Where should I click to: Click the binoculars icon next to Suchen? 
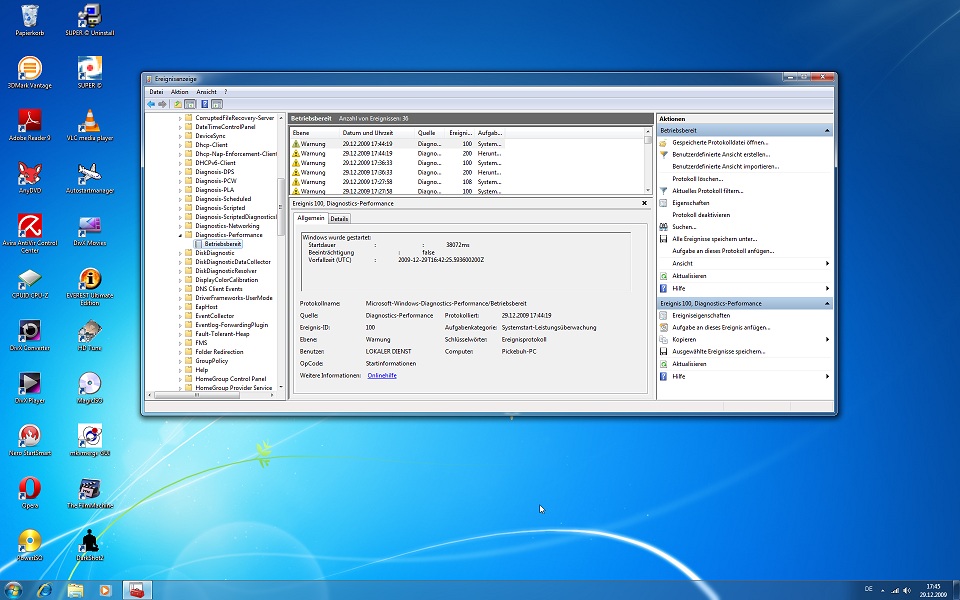[663, 227]
